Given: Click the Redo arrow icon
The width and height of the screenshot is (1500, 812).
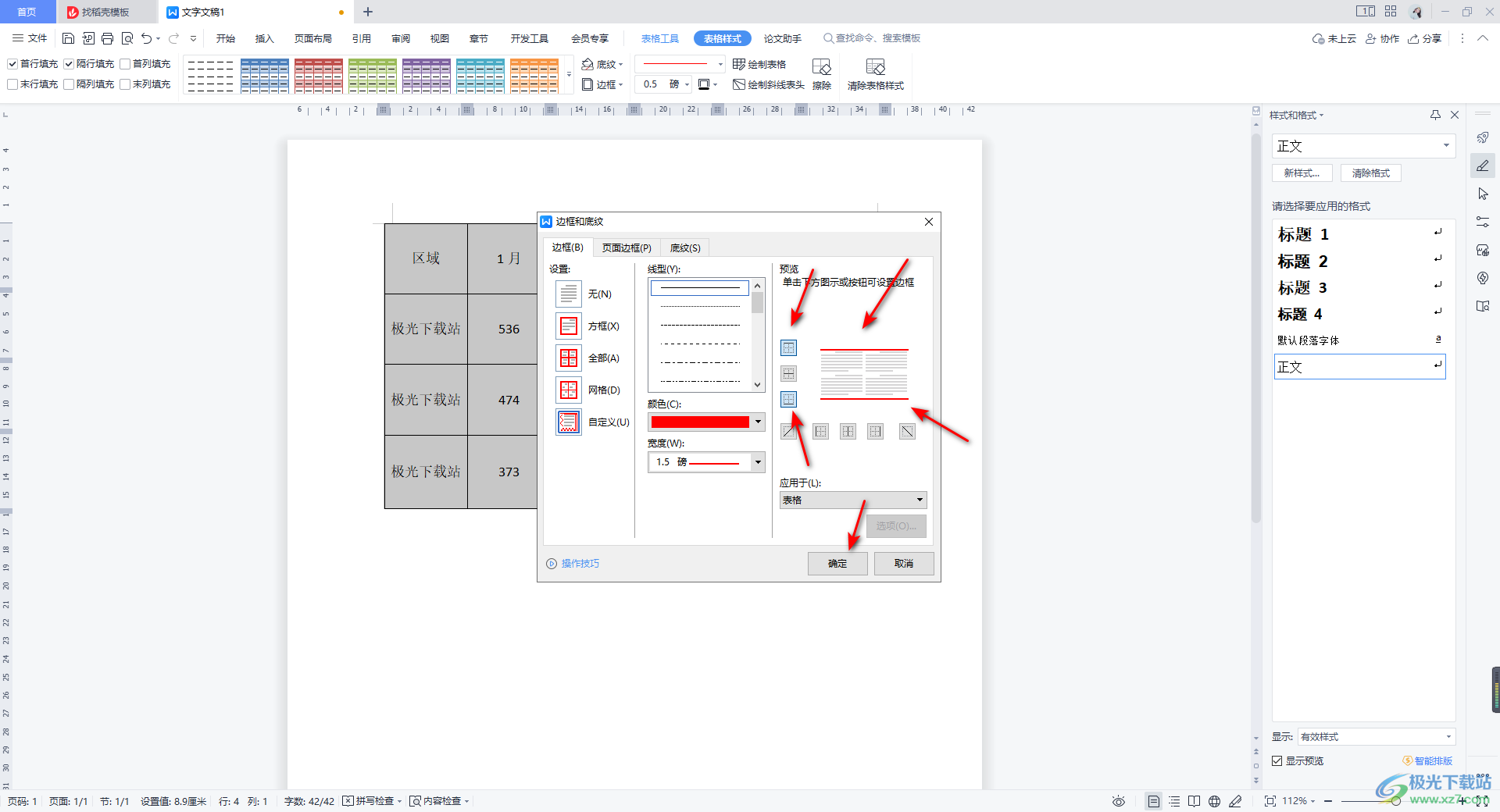Looking at the screenshot, I should pyautogui.click(x=173, y=38).
